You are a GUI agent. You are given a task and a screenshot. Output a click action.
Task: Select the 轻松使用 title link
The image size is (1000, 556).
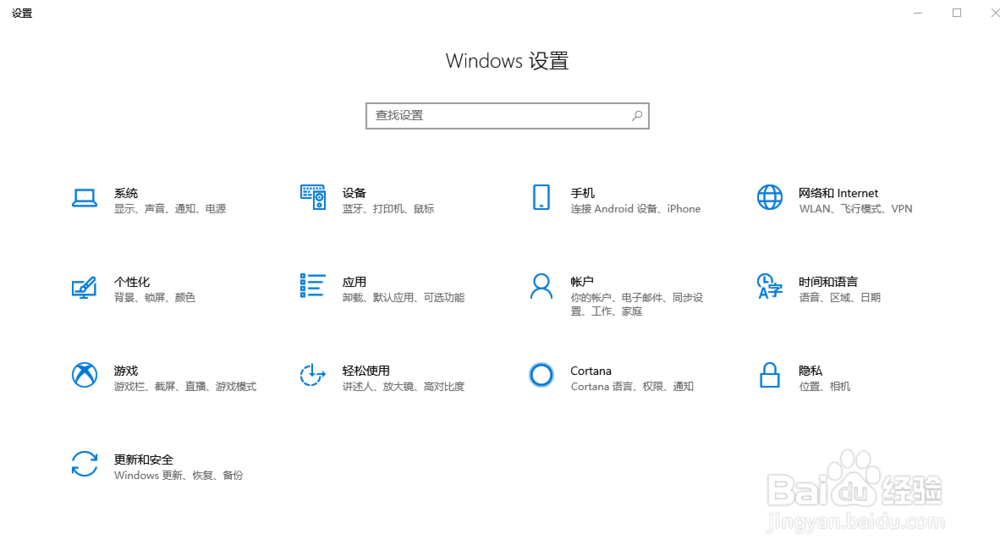[x=366, y=371]
